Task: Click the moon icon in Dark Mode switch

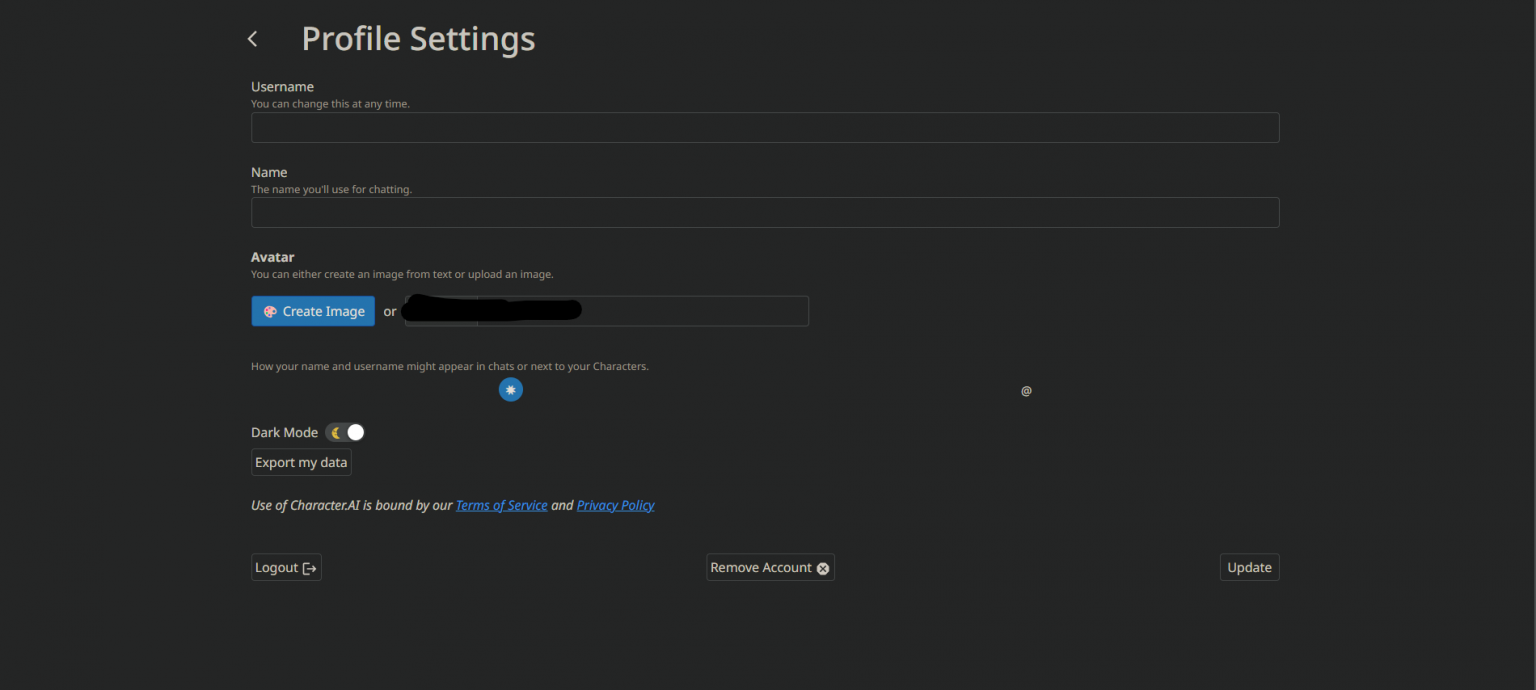Action: point(337,433)
